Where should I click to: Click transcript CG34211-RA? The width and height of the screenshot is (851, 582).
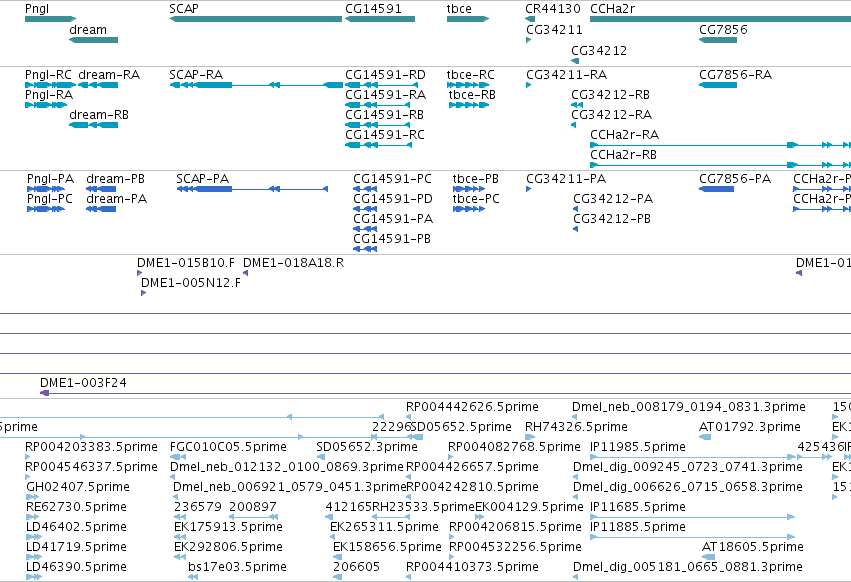pyautogui.click(x=567, y=75)
